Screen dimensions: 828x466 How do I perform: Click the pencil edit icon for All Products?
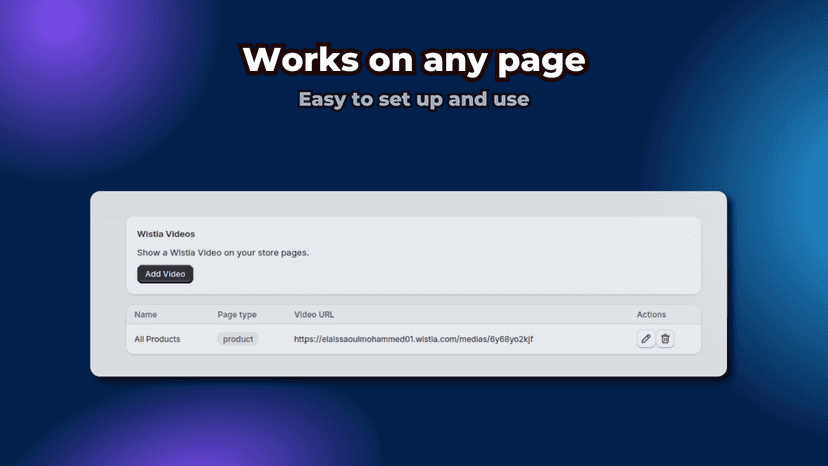pyautogui.click(x=646, y=339)
